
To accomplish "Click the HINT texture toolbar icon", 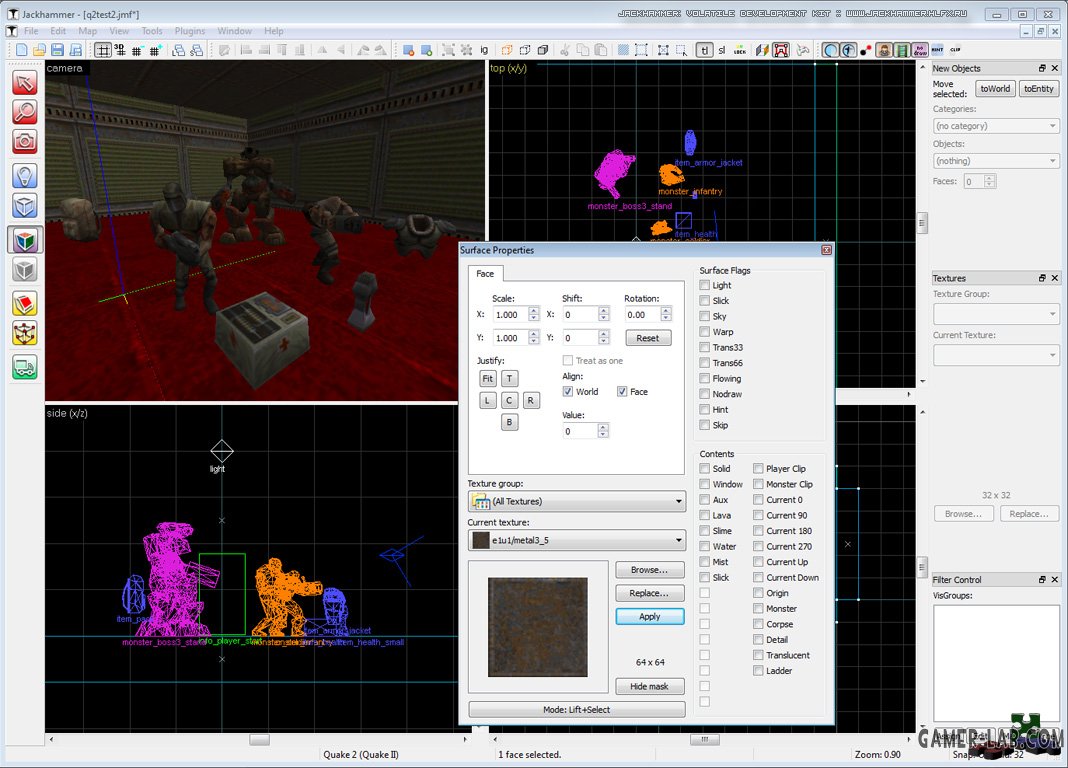I will point(938,50).
